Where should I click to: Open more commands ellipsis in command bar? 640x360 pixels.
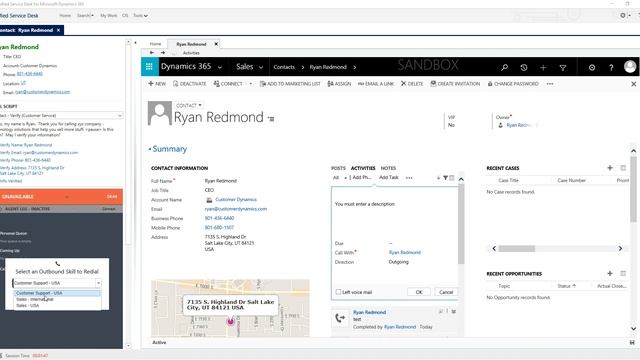click(550, 84)
